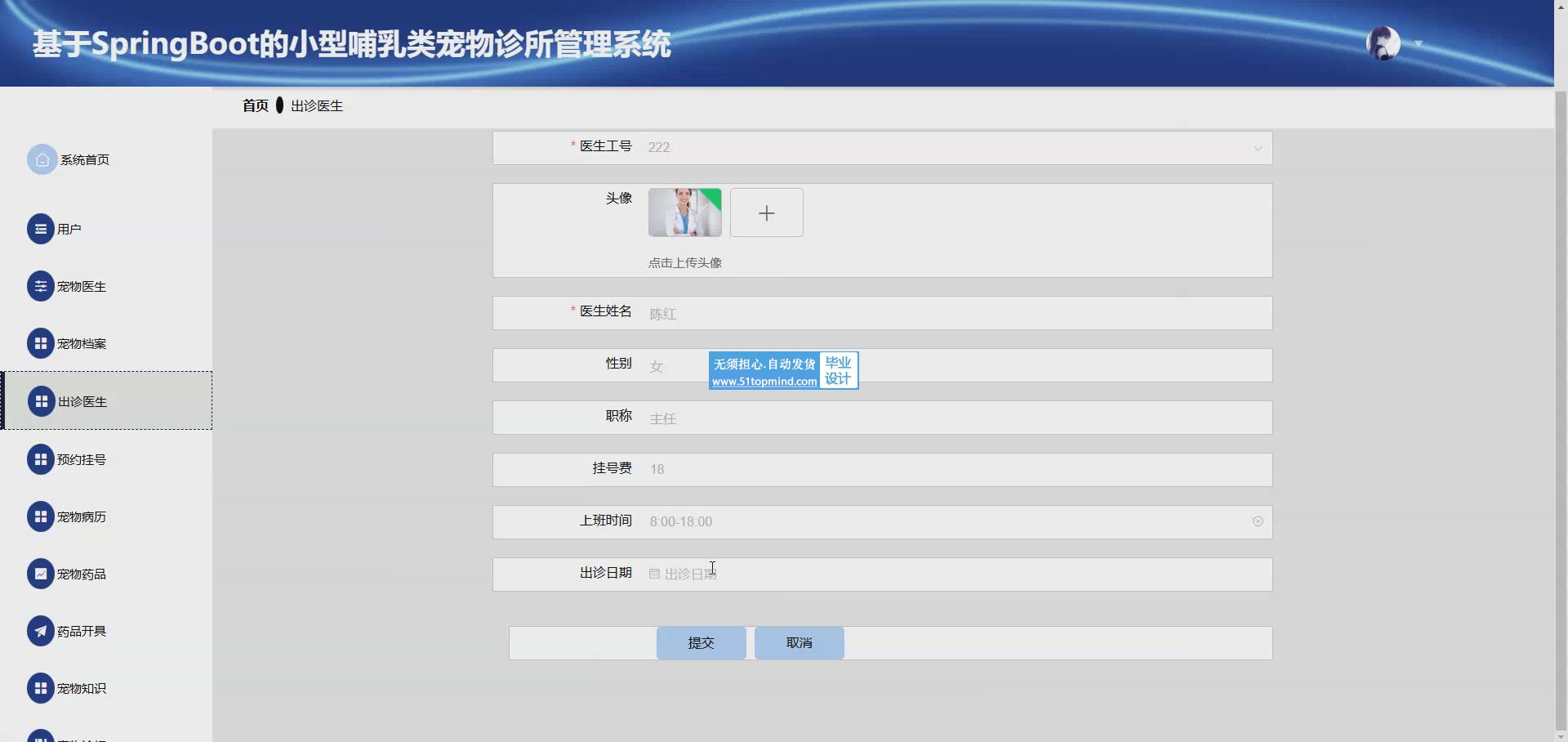Submit the form with 提交 button
The image size is (1568, 742).
coord(701,643)
